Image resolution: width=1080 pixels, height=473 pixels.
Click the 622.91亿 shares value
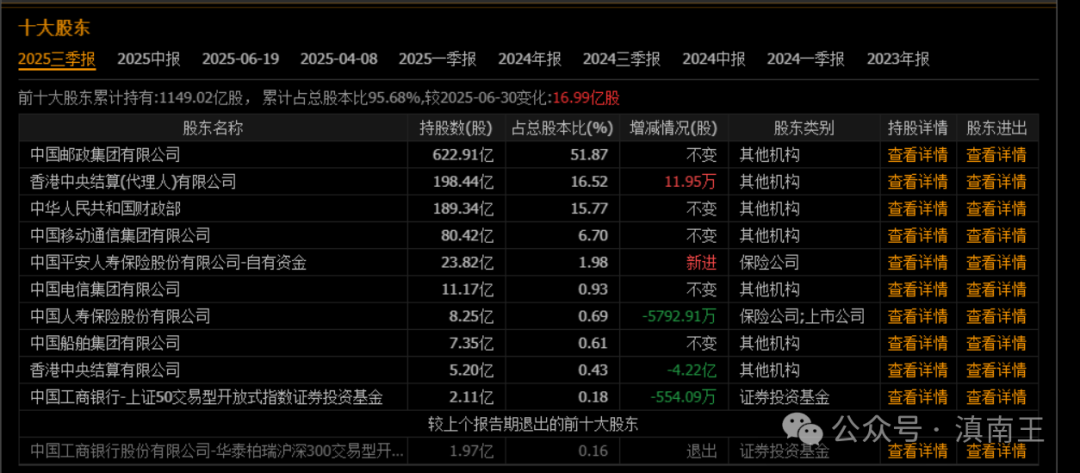463,154
